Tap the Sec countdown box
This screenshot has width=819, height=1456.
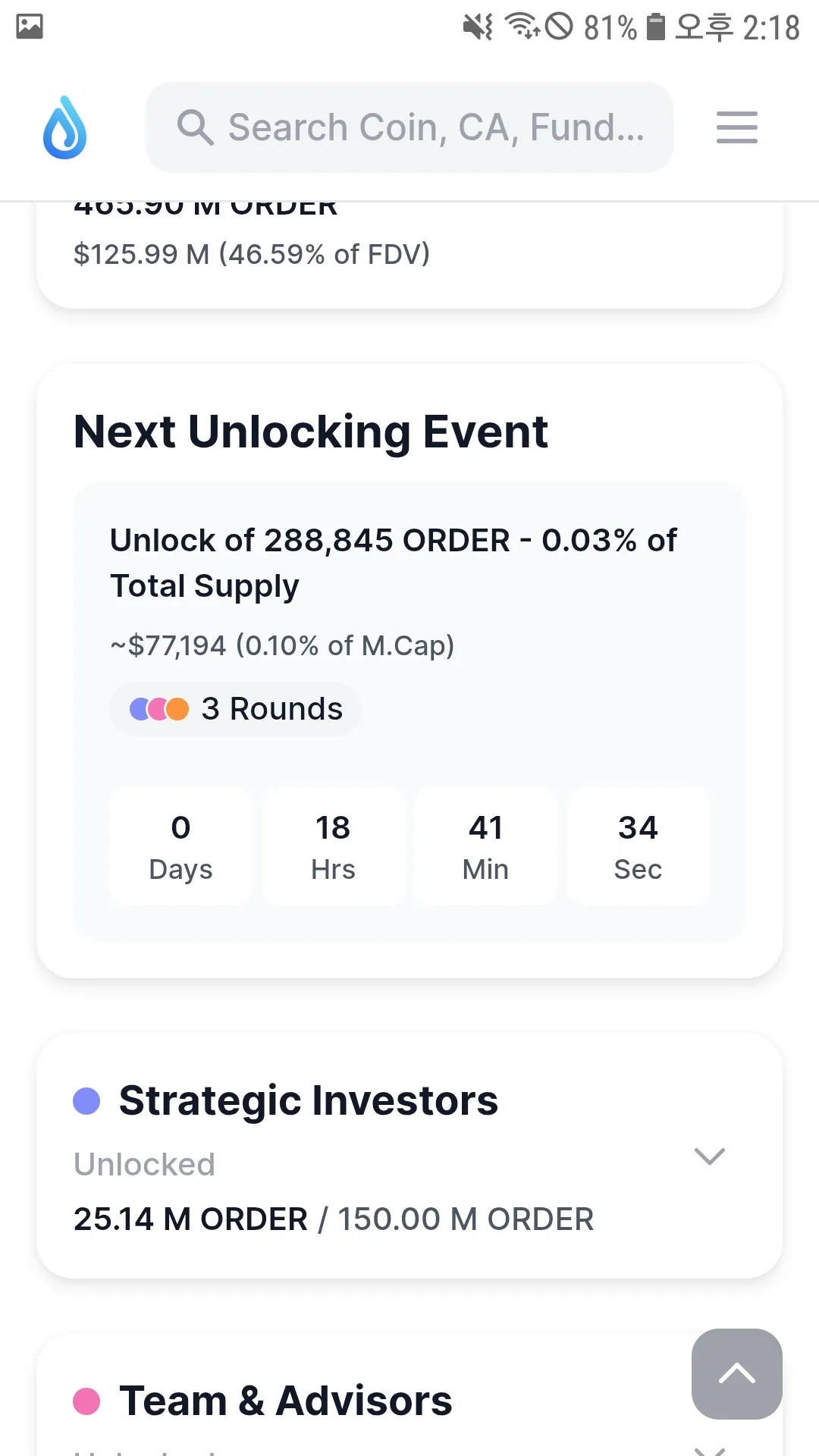(x=638, y=846)
